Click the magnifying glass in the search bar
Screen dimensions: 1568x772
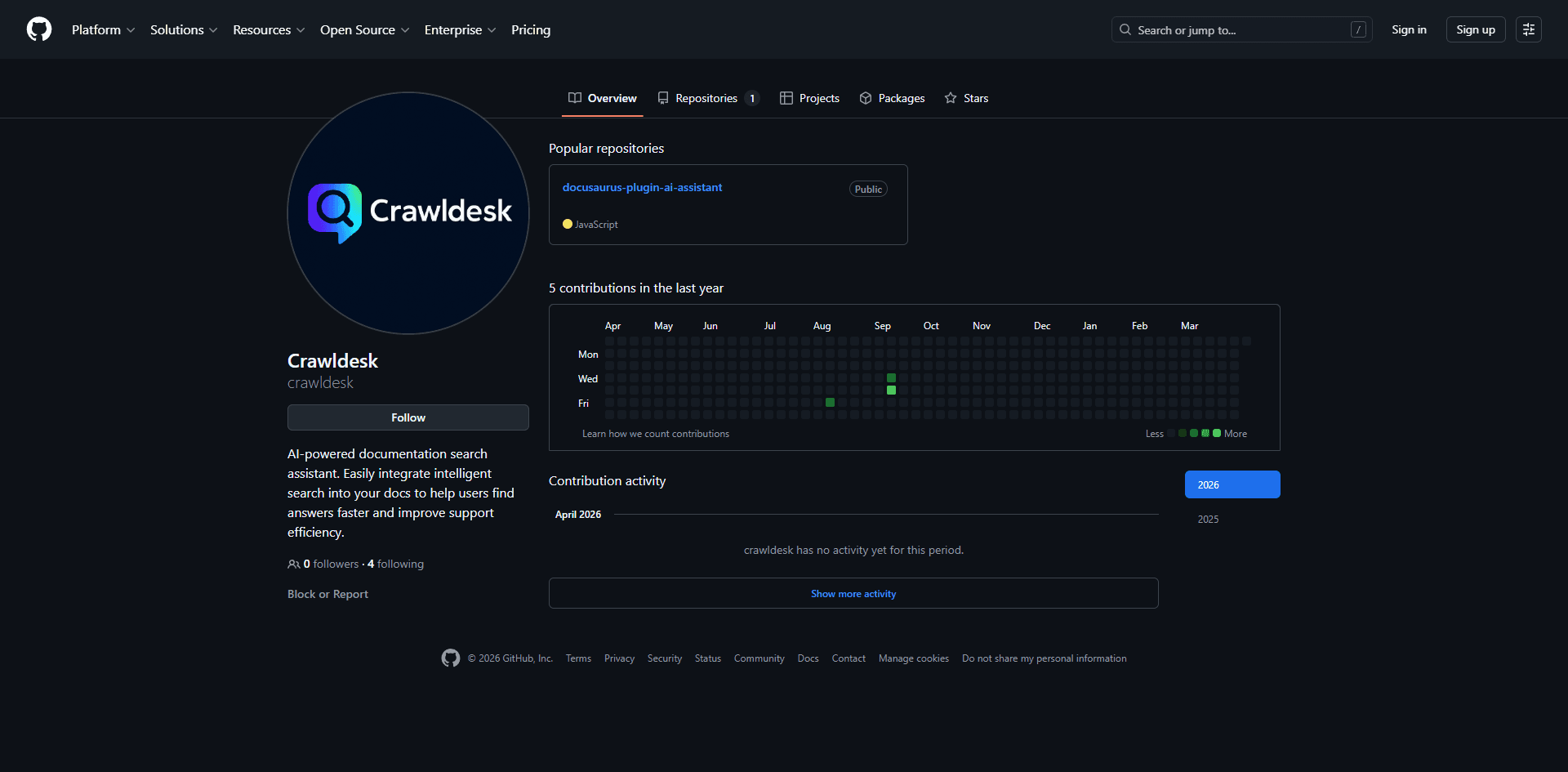point(1125,29)
